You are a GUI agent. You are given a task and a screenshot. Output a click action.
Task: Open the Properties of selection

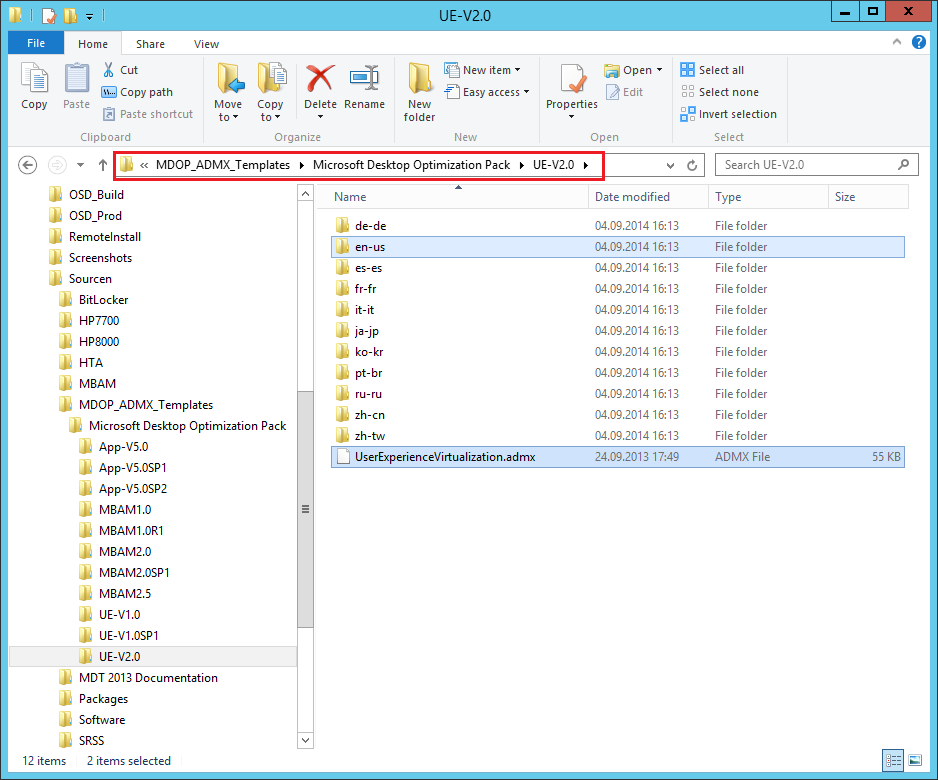pyautogui.click(x=572, y=86)
